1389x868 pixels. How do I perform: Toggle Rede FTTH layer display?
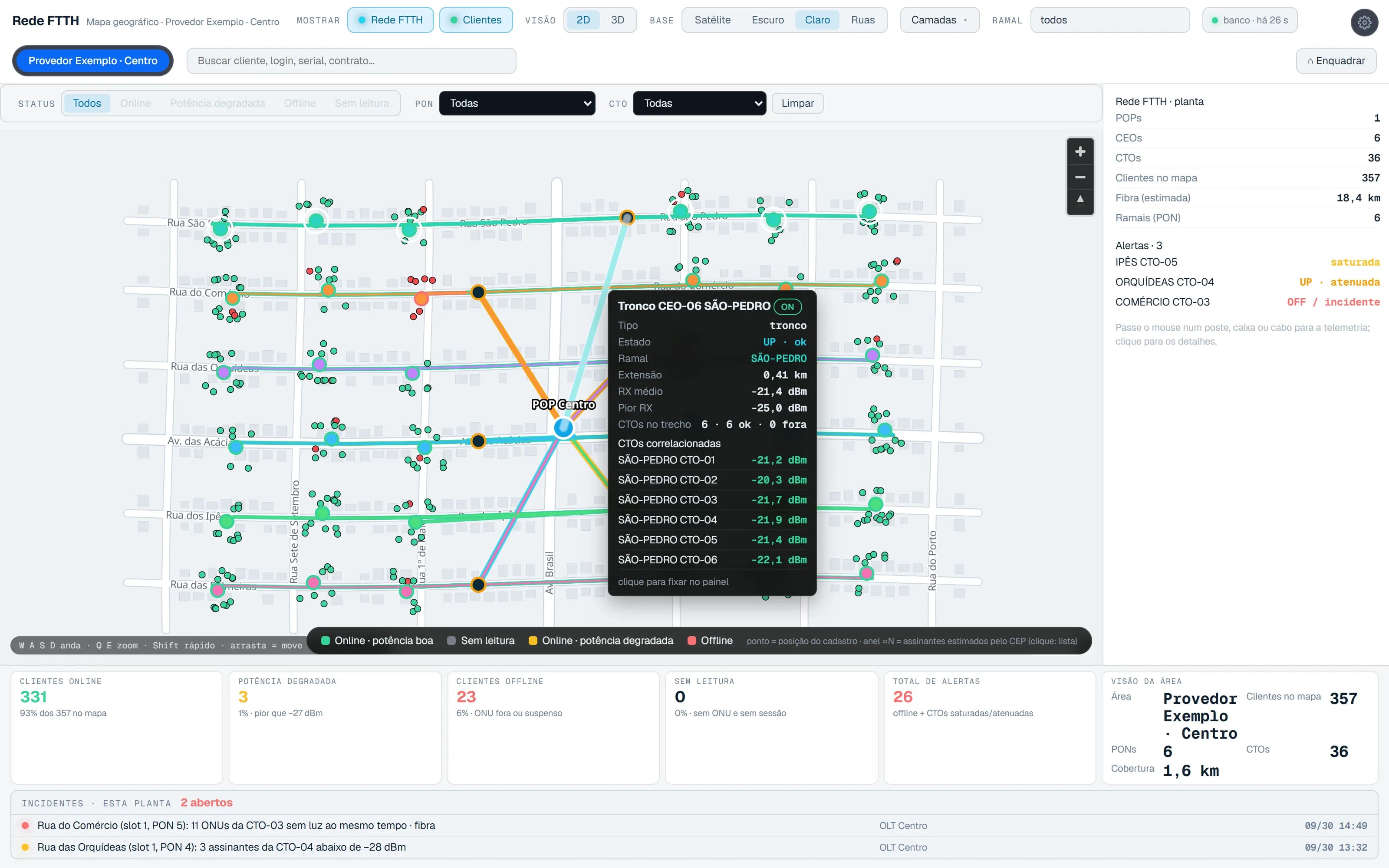tap(390, 20)
